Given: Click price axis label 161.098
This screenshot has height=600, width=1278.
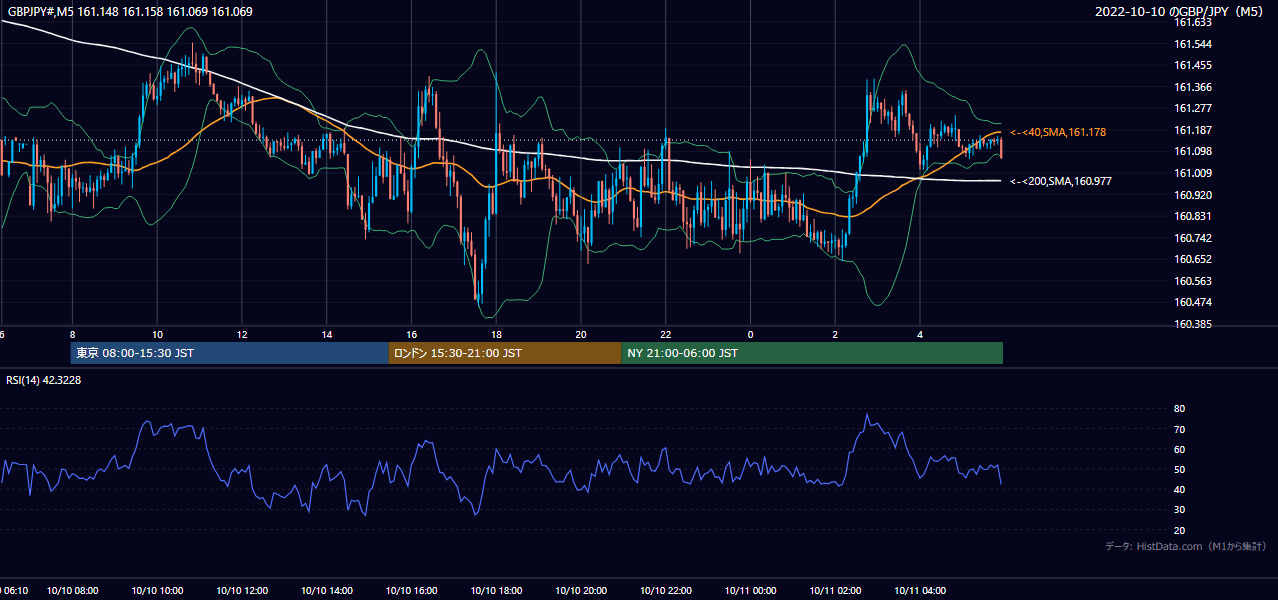Looking at the screenshot, I should click(1193, 152).
